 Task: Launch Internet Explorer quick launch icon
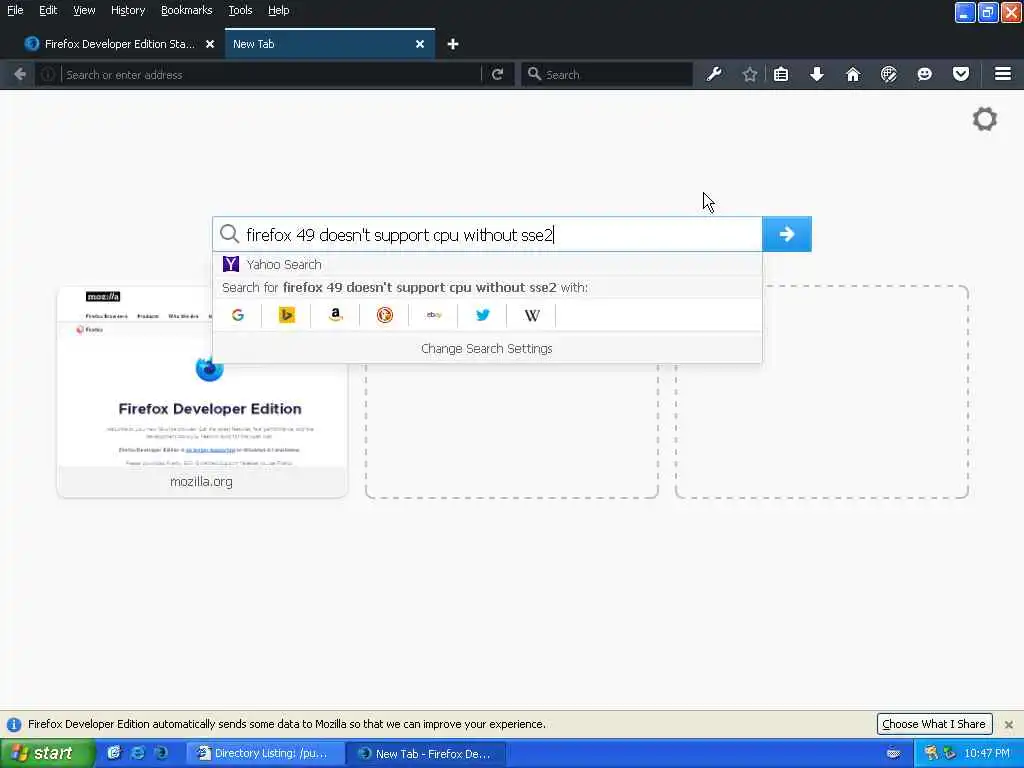coord(138,753)
